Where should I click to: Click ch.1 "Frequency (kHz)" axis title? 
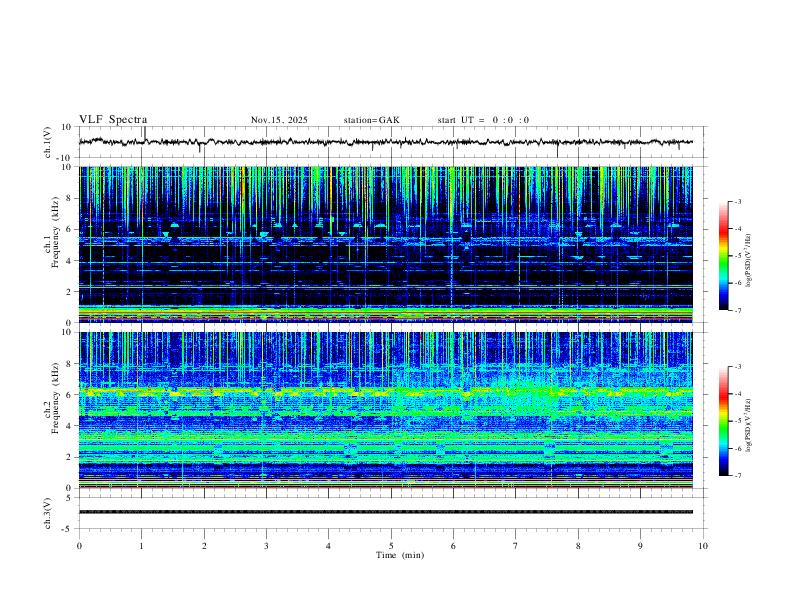pyautogui.click(x=56, y=231)
